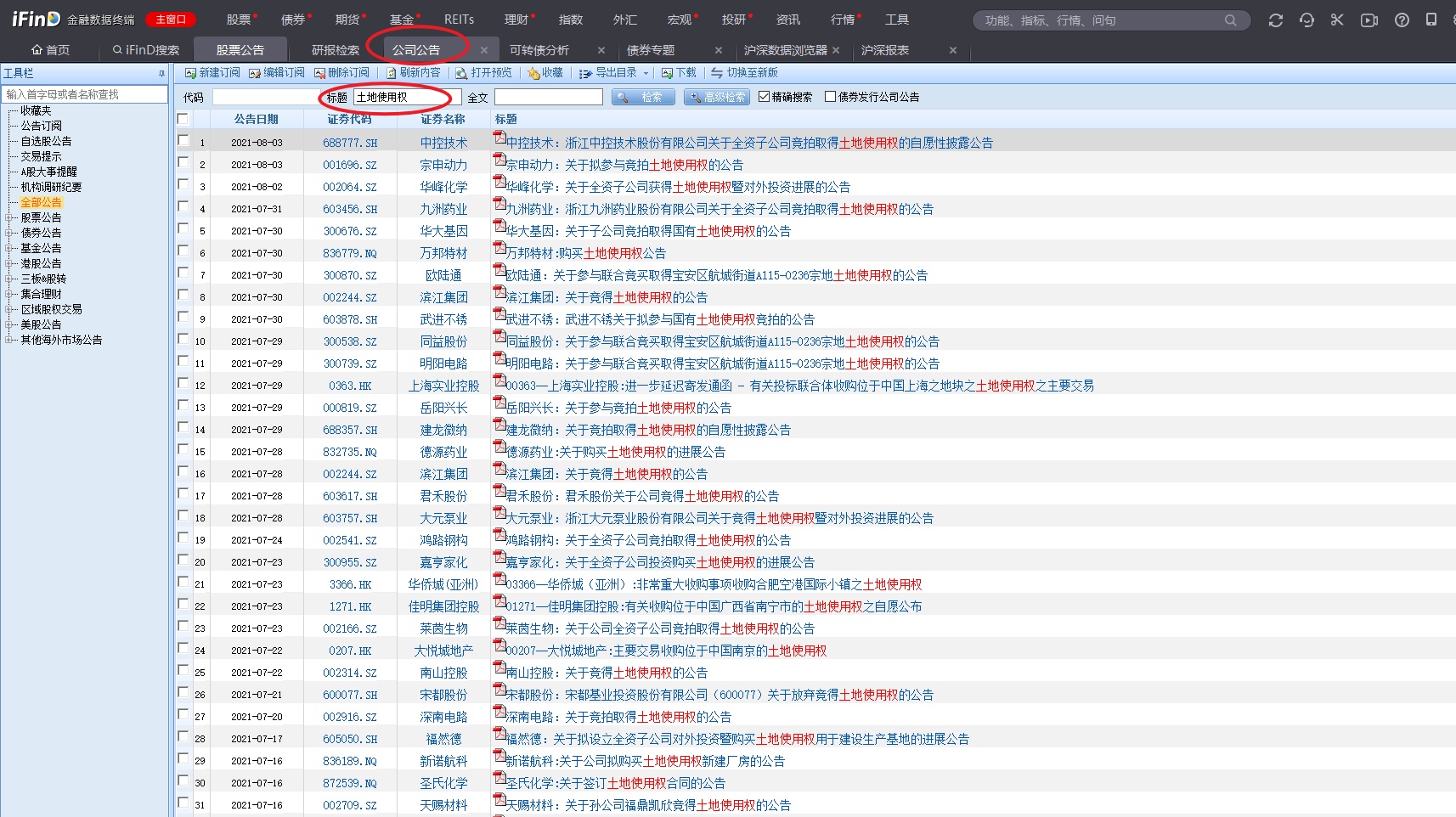The width and height of the screenshot is (1456, 817).
Task: Check the select-all checkbox in table header
Action: coord(183,119)
